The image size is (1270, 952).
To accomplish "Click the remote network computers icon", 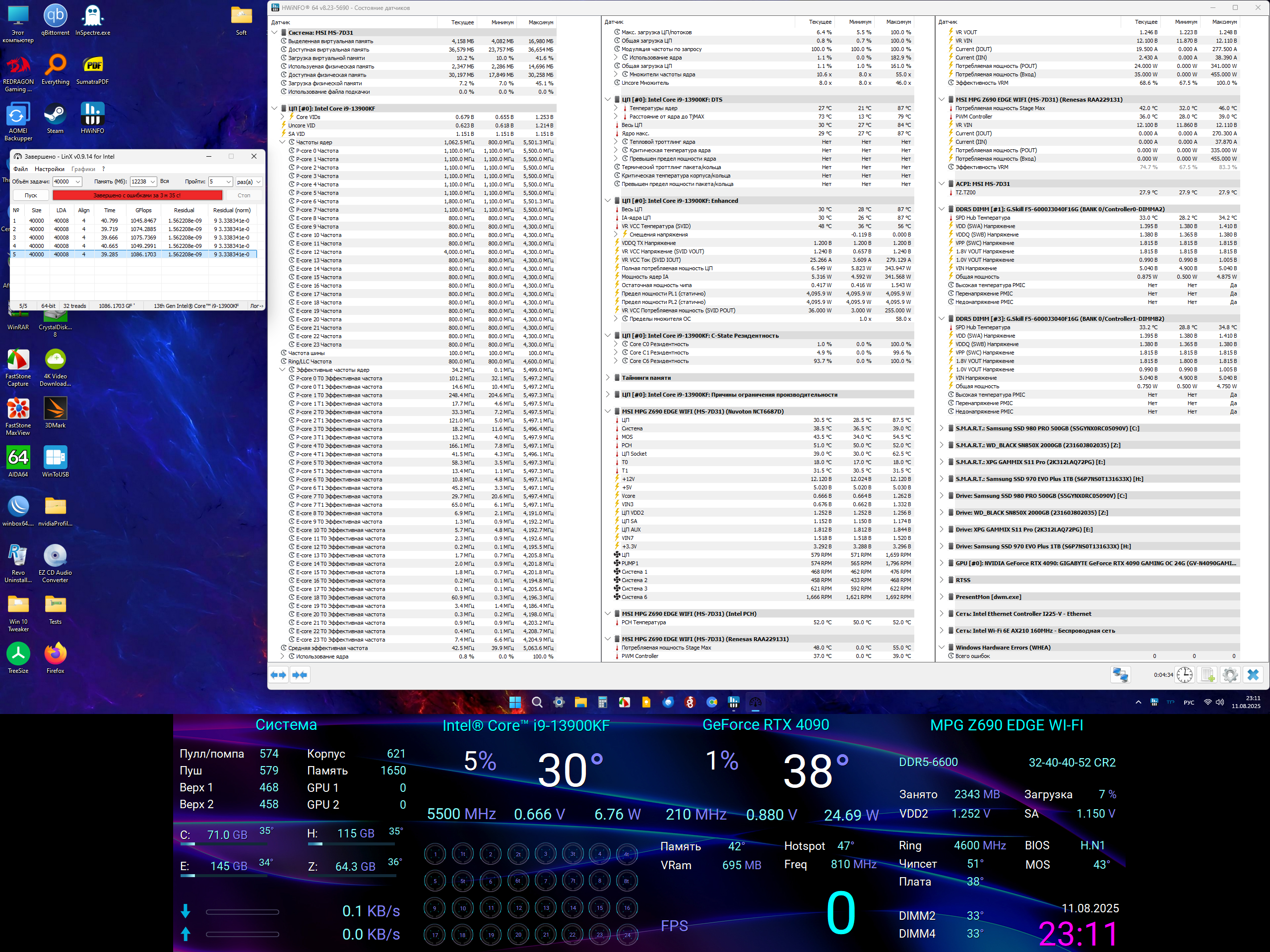I will tap(1120, 675).
